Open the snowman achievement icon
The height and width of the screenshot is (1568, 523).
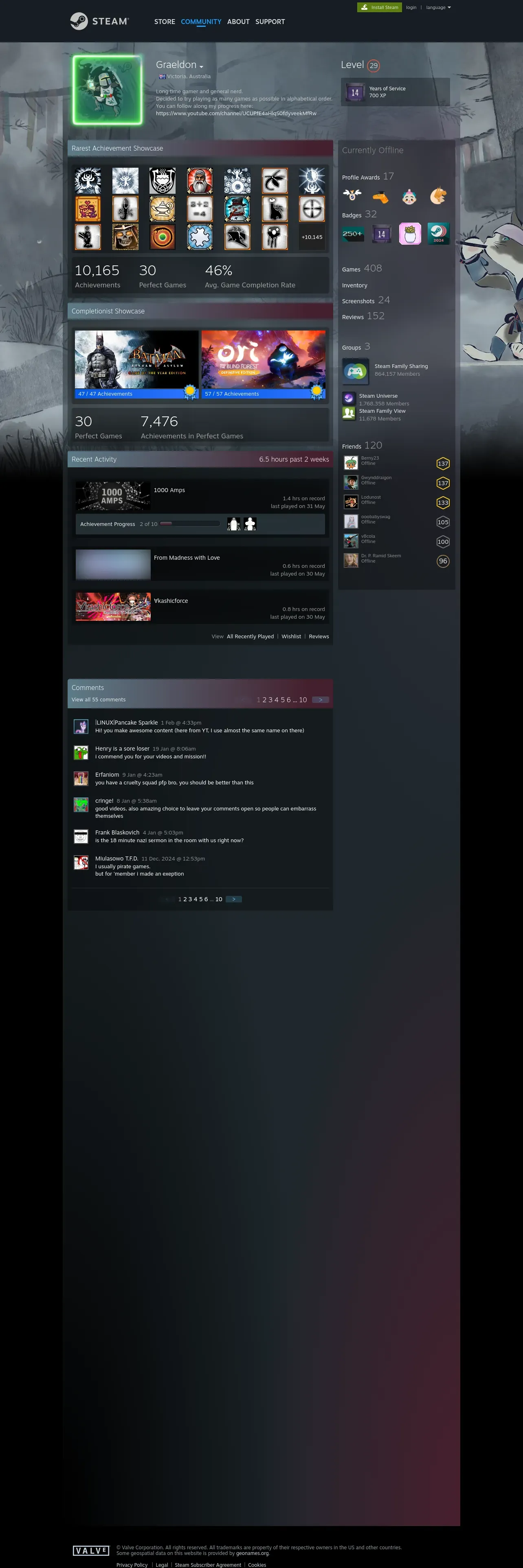click(237, 209)
